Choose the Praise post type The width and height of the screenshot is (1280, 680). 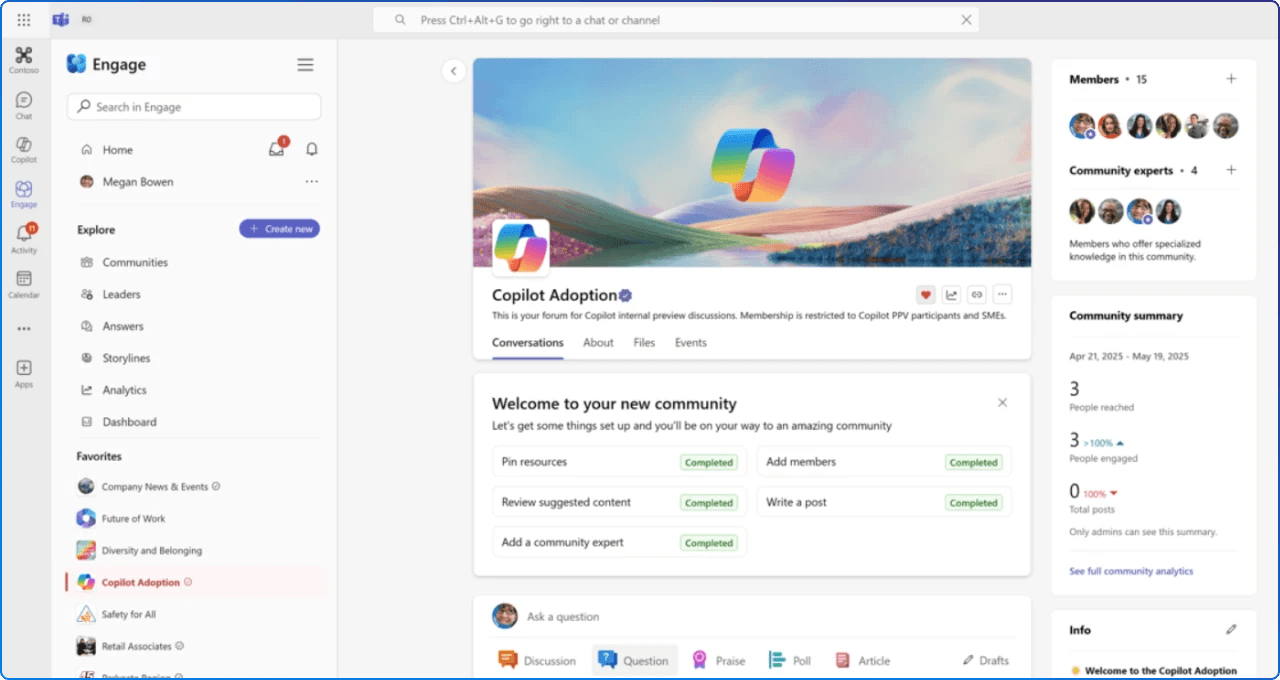point(719,660)
